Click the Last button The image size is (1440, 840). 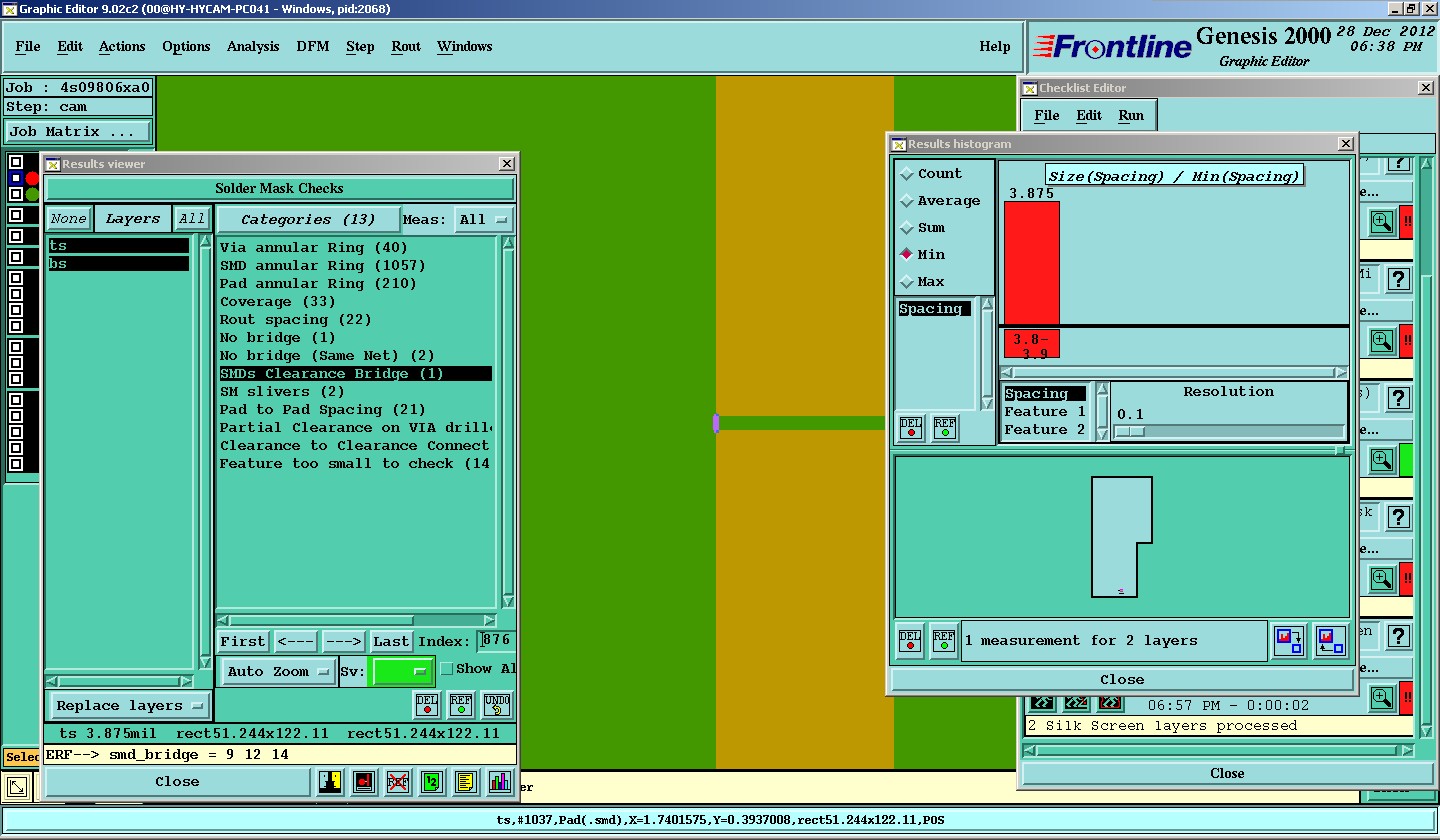coord(391,642)
